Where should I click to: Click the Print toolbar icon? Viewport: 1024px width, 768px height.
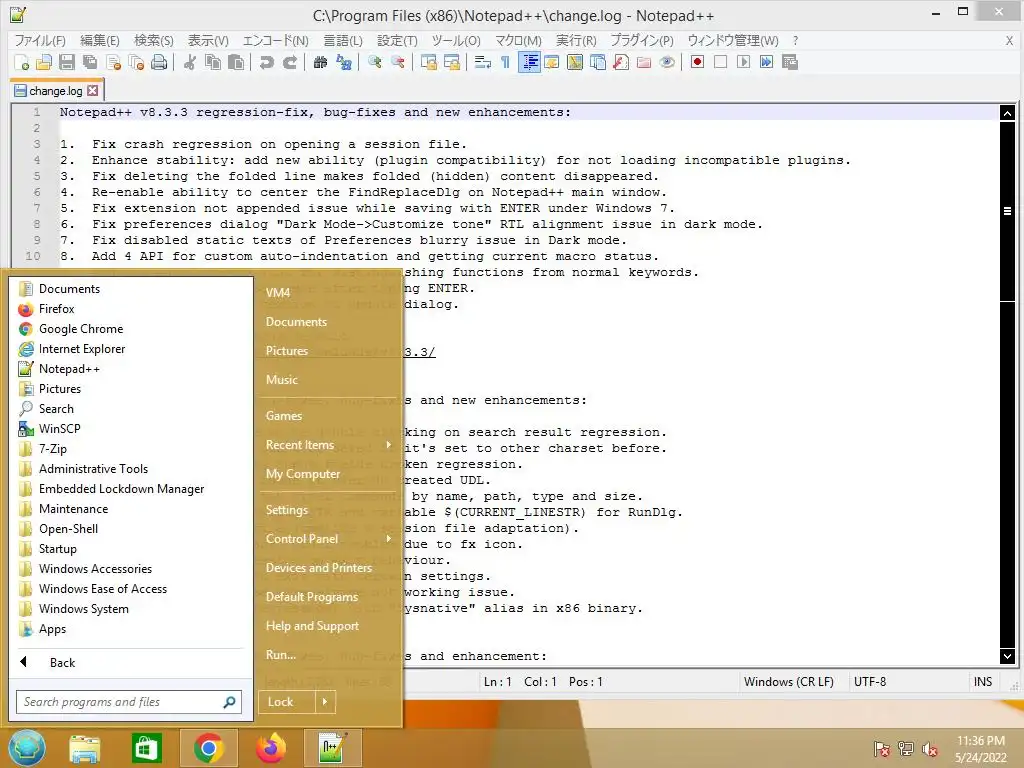click(x=159, y=63)
